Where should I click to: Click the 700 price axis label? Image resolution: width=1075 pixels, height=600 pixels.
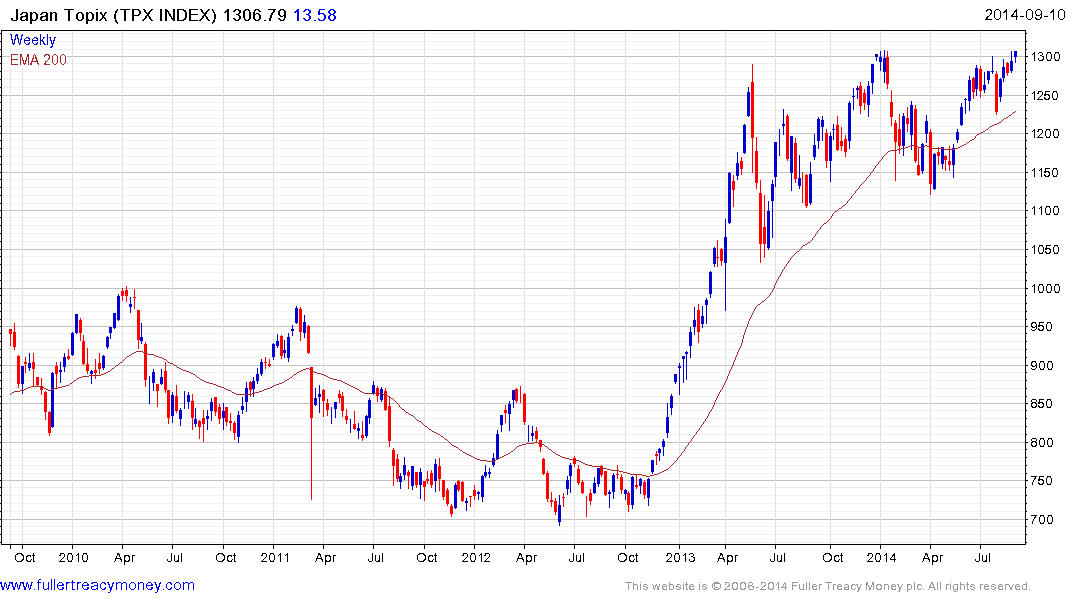click(1042, 520)
